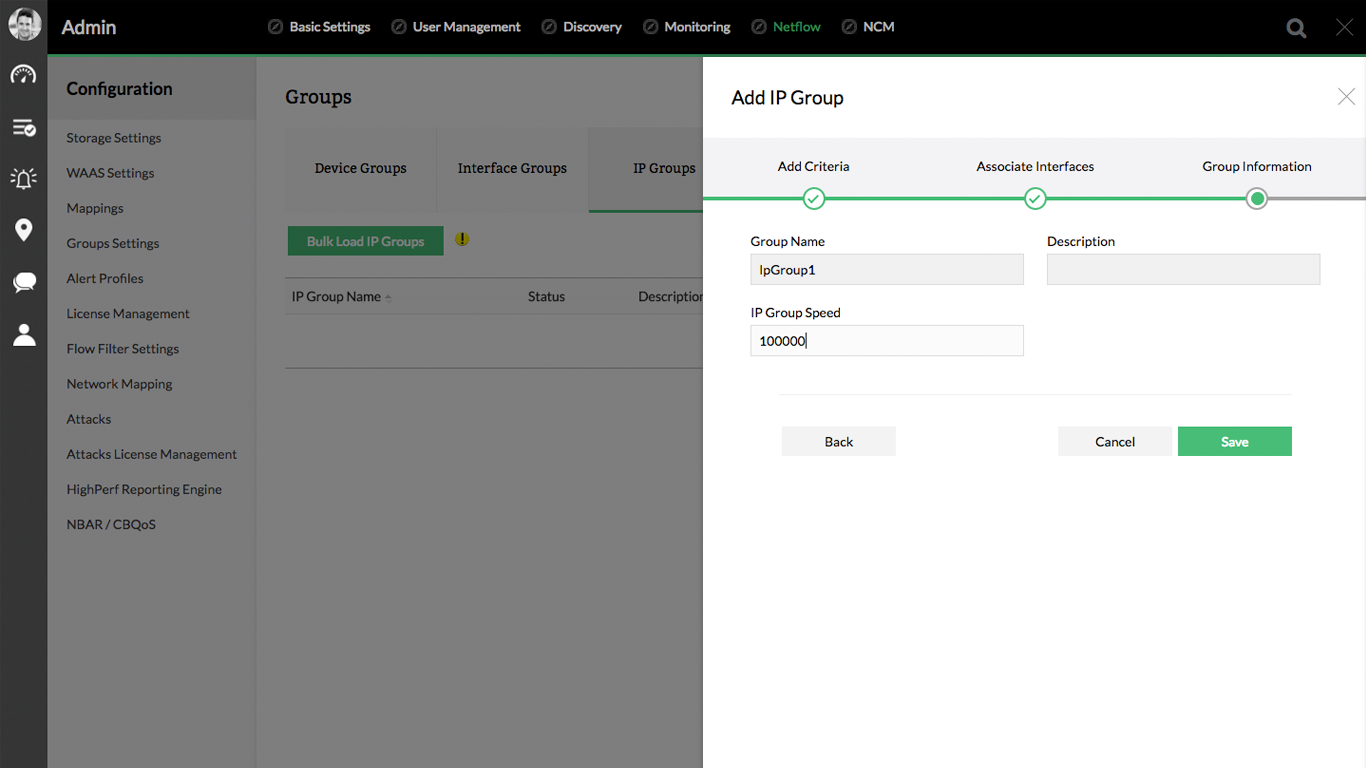Open the dashboard gauge icon in sidebar
Viewport: 1366px width, 768px height.
(x=24, y=75)
